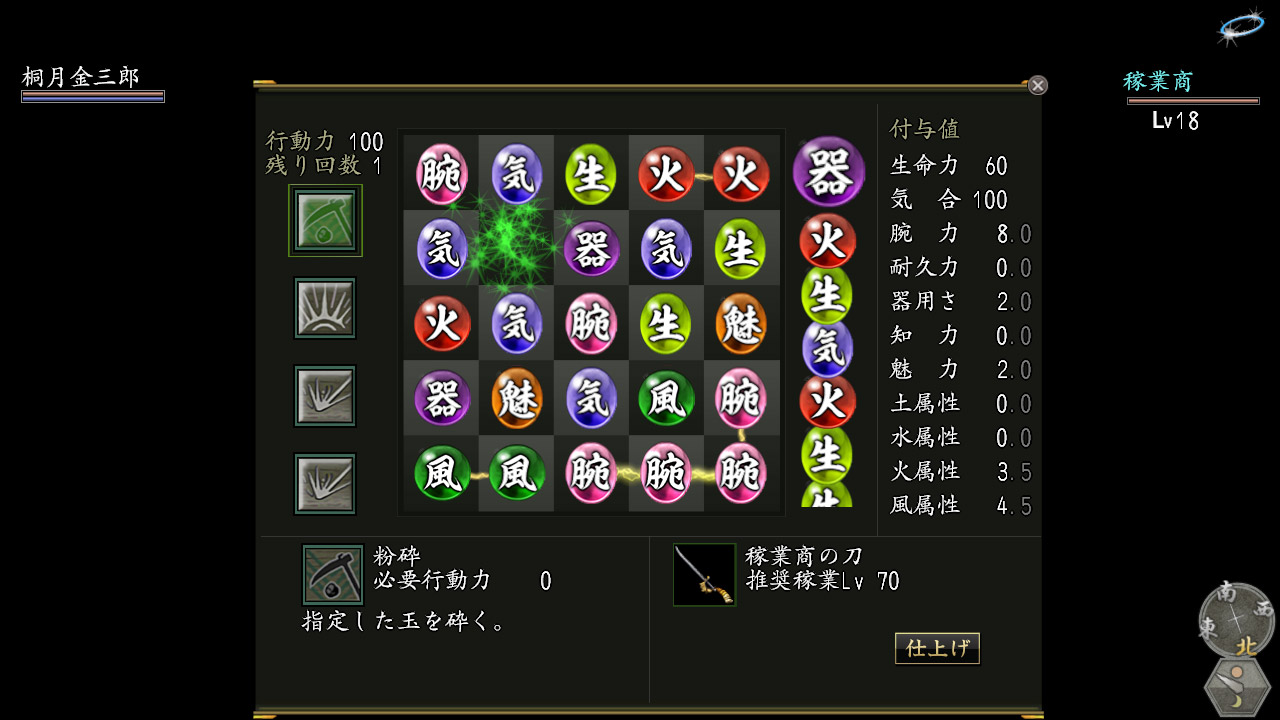
Task: Click the 仕上げ finish button
Action: (937, 648)
